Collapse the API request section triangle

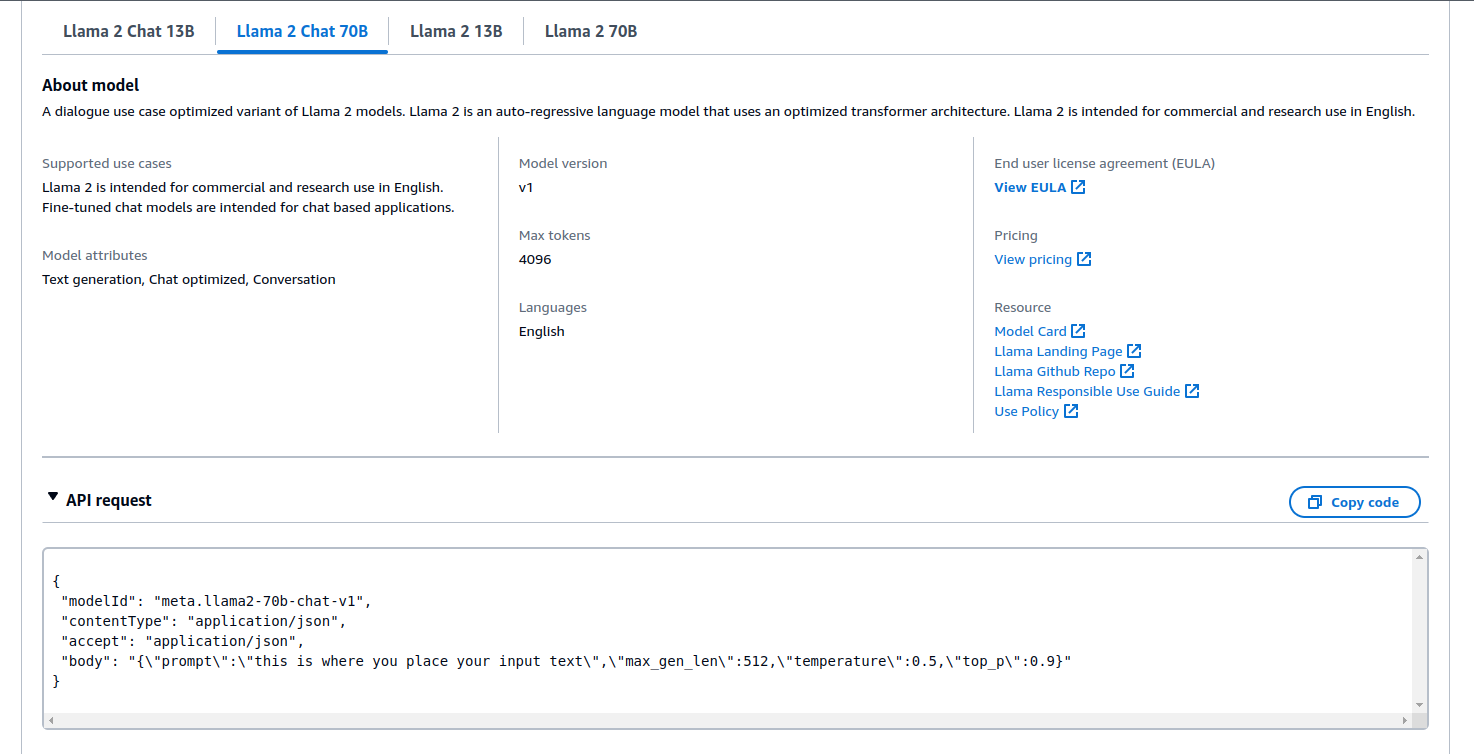coord(53,497)
